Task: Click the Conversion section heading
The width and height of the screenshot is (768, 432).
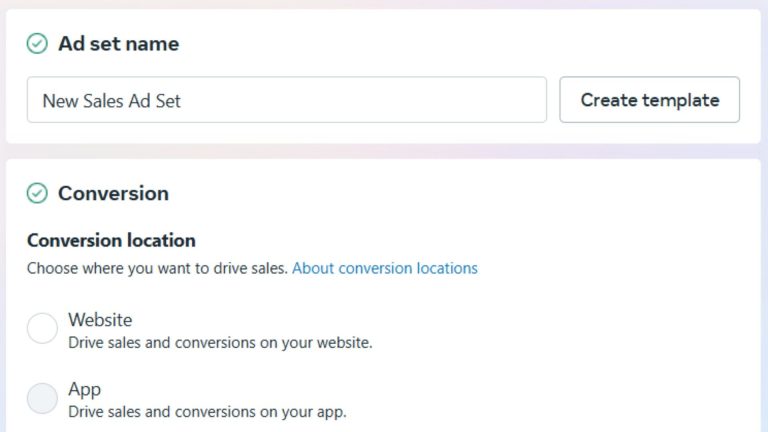Action: pyautogui.click(x=113, y=193)
